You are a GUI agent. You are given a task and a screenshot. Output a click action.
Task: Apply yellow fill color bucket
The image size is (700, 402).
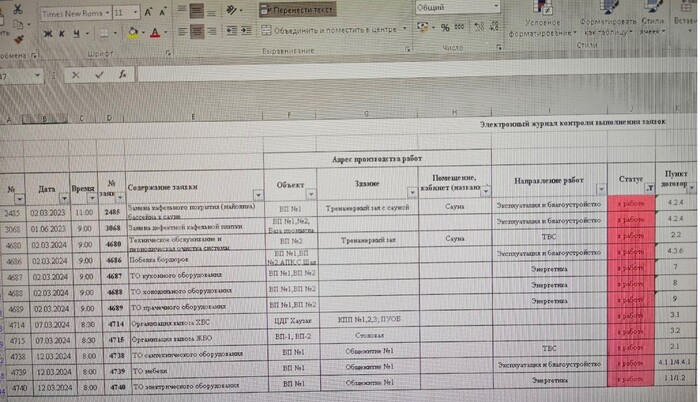click(x=133, y=33)
